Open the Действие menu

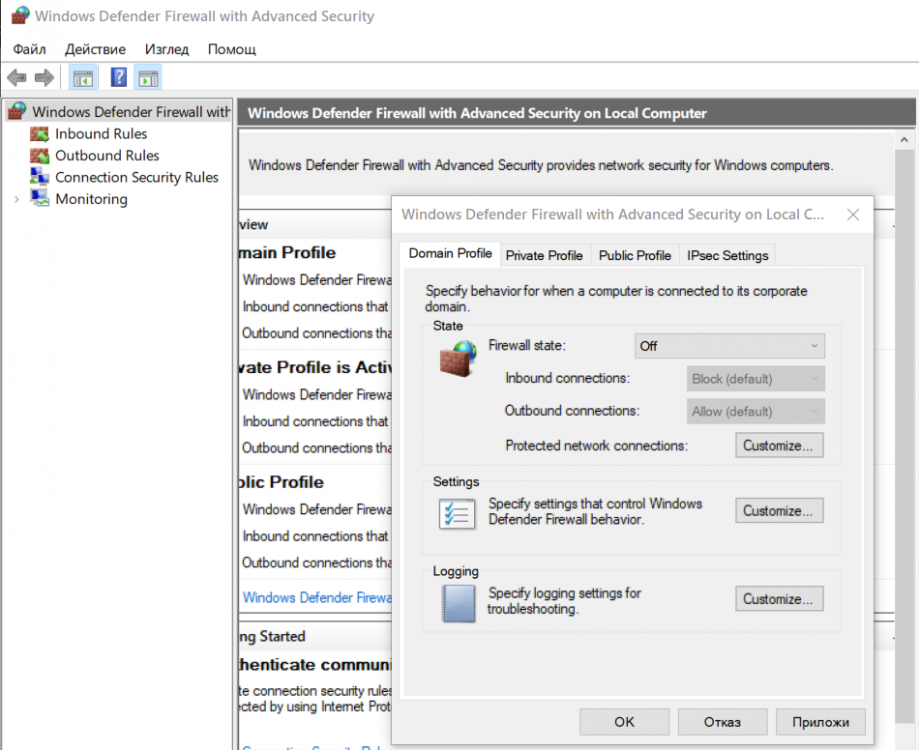click(x=95, y=49)
